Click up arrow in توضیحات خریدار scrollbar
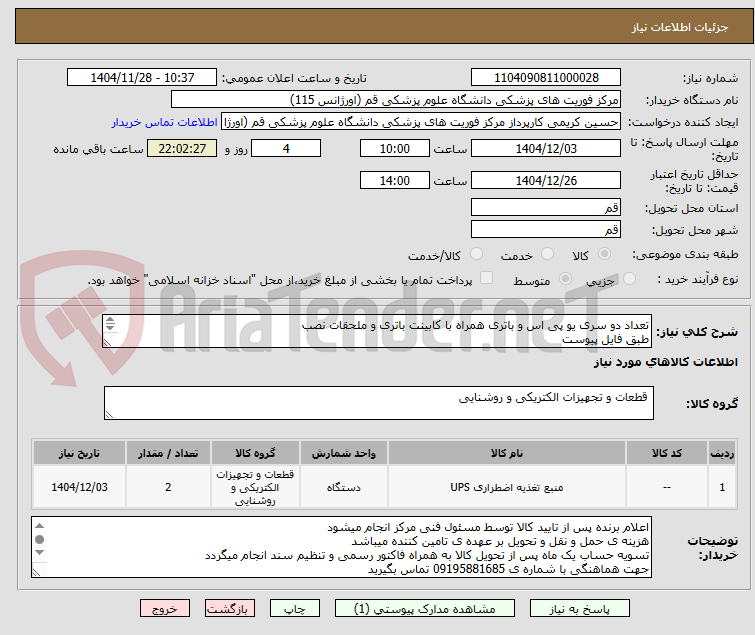This screenshot has width=755, height=635. coord(40,526)
